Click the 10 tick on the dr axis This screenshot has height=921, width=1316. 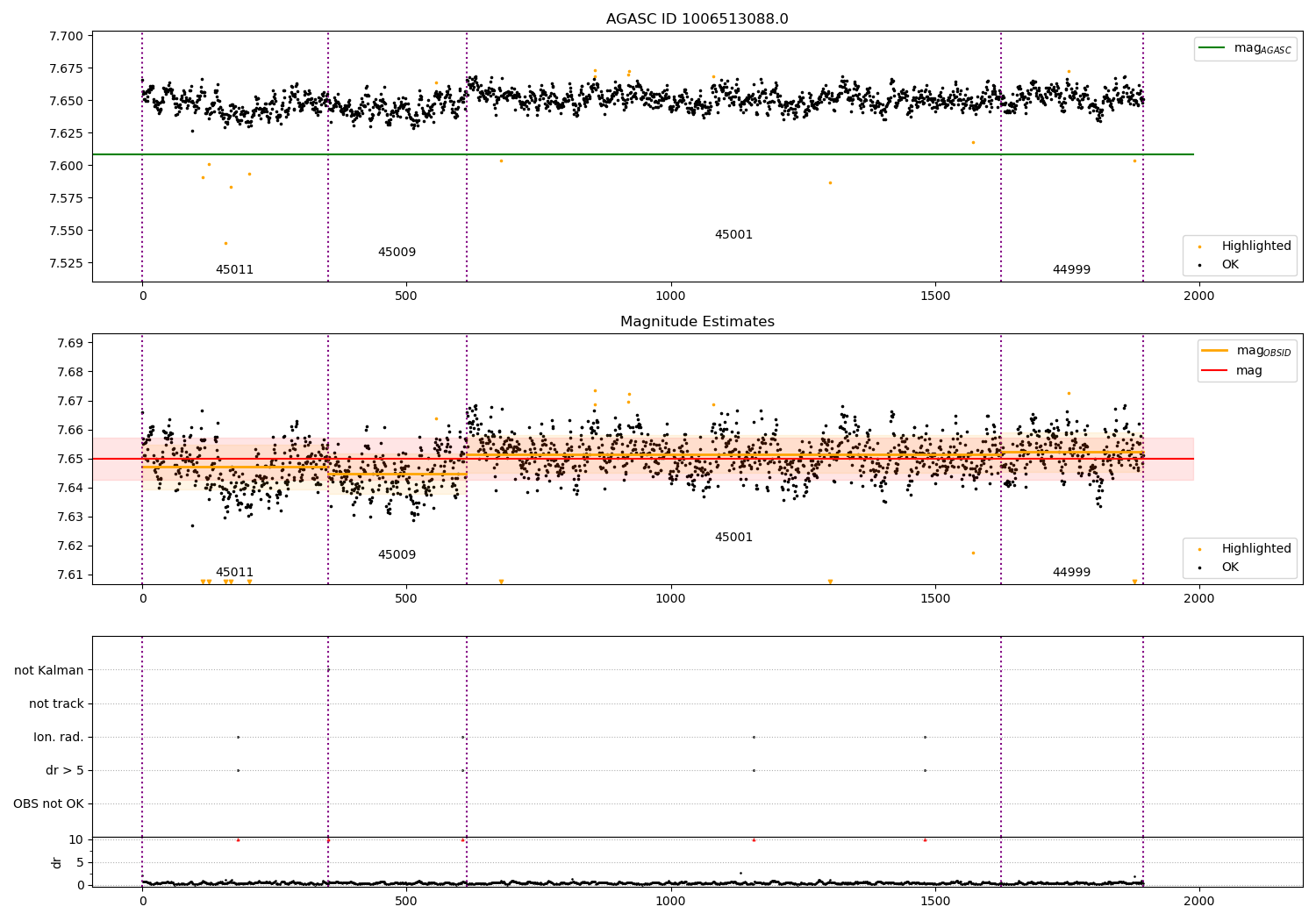point(76,839)
